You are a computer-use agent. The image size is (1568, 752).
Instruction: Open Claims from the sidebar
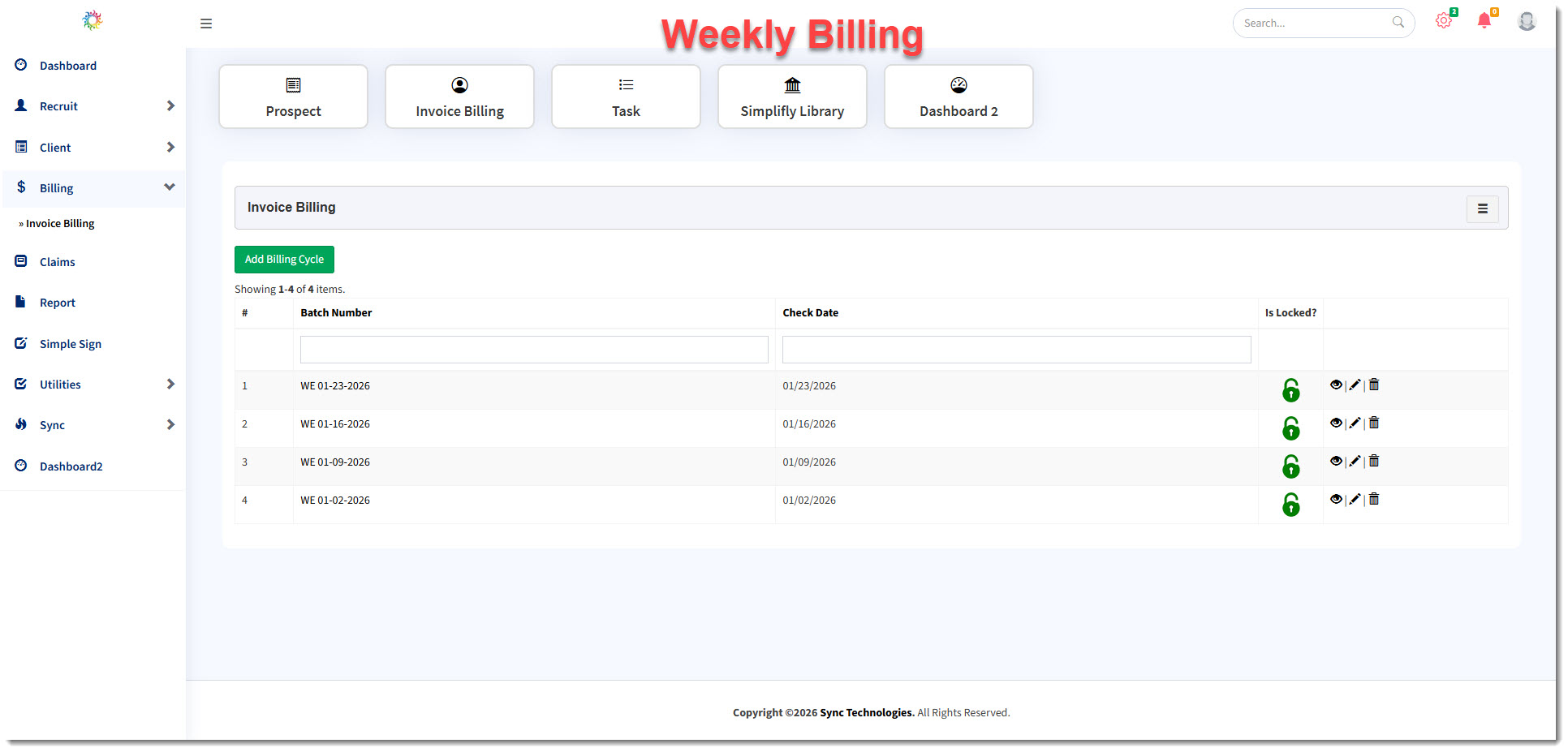(57, 262)
